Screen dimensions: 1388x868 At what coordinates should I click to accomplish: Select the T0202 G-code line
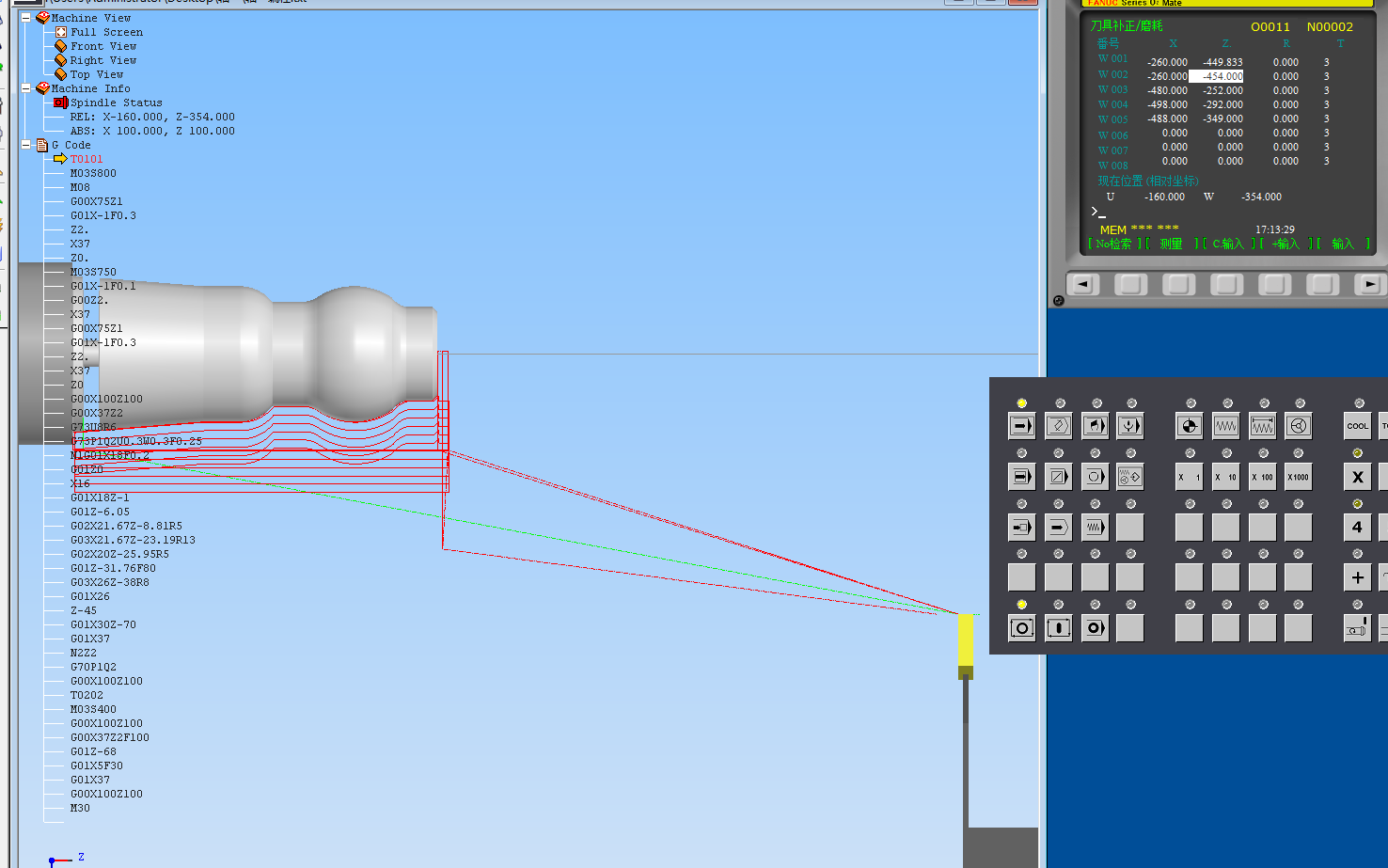click(87, 695)
